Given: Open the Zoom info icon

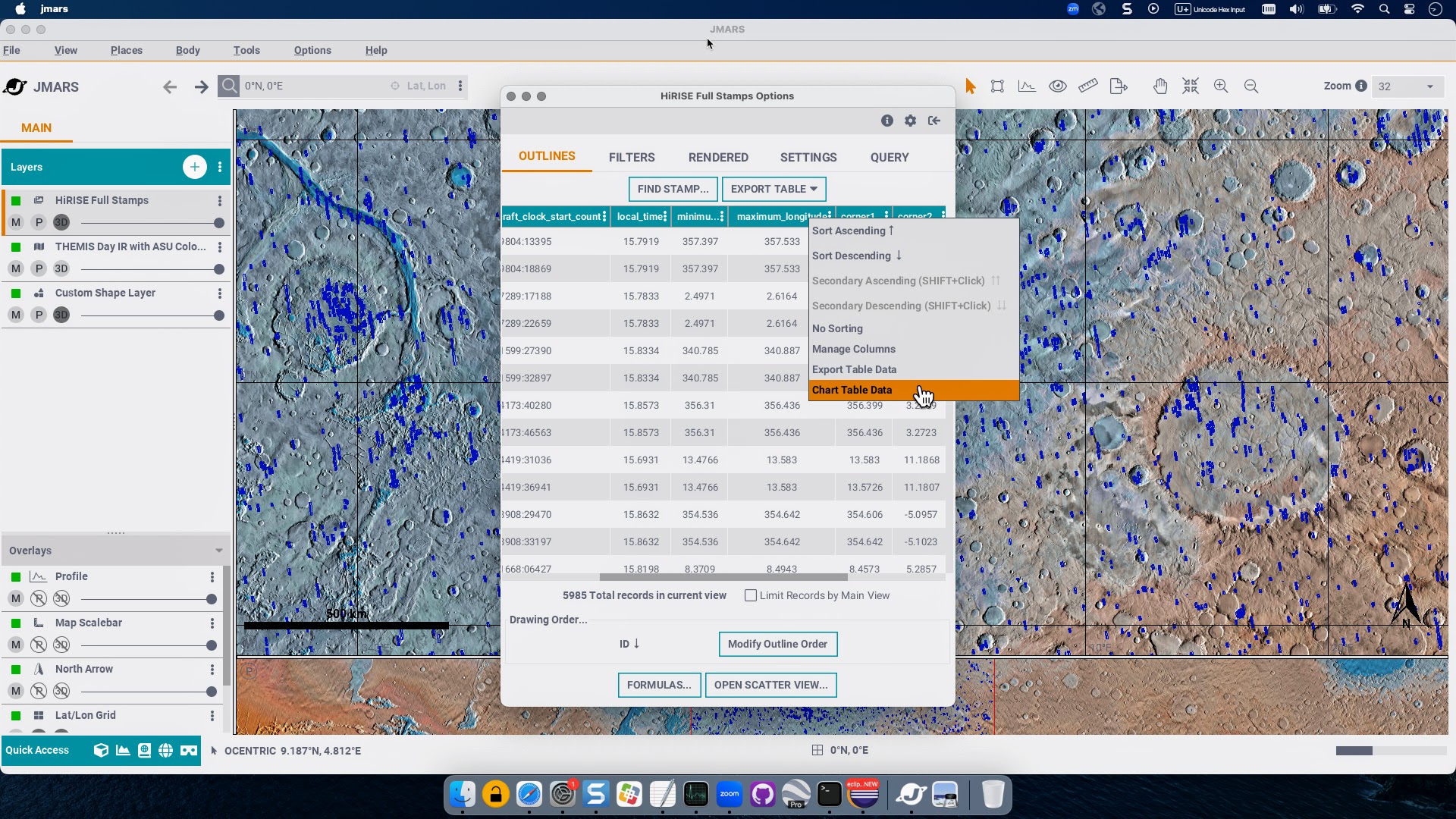Looking at the screenshot, I should pyautogui.click(x=1361, y=86).
